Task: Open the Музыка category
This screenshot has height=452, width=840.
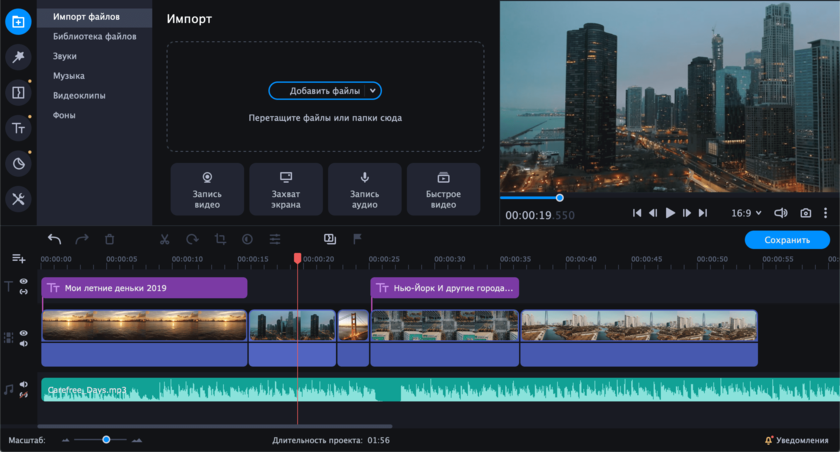Action: tap(69, 76)
